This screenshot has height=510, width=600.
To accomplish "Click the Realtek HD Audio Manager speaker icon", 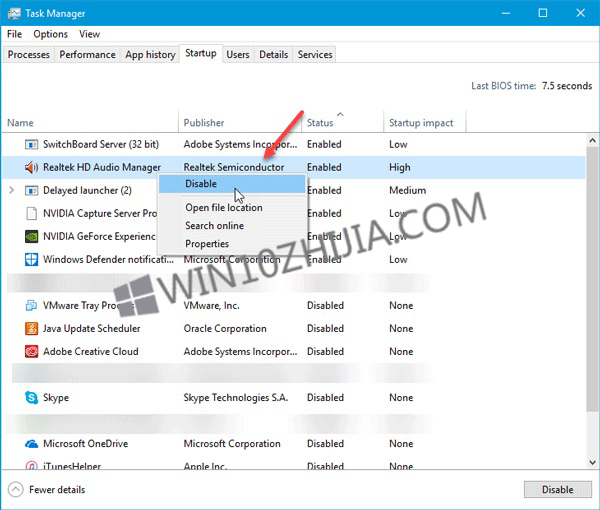I will pyautogui.click(x=31, y=167).
